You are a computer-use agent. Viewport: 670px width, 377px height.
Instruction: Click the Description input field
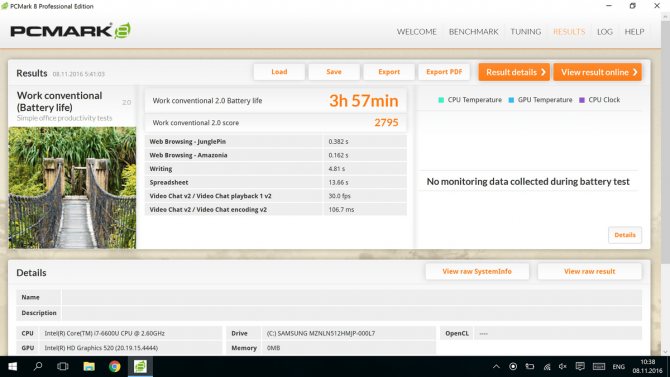(x=352, y=313)
